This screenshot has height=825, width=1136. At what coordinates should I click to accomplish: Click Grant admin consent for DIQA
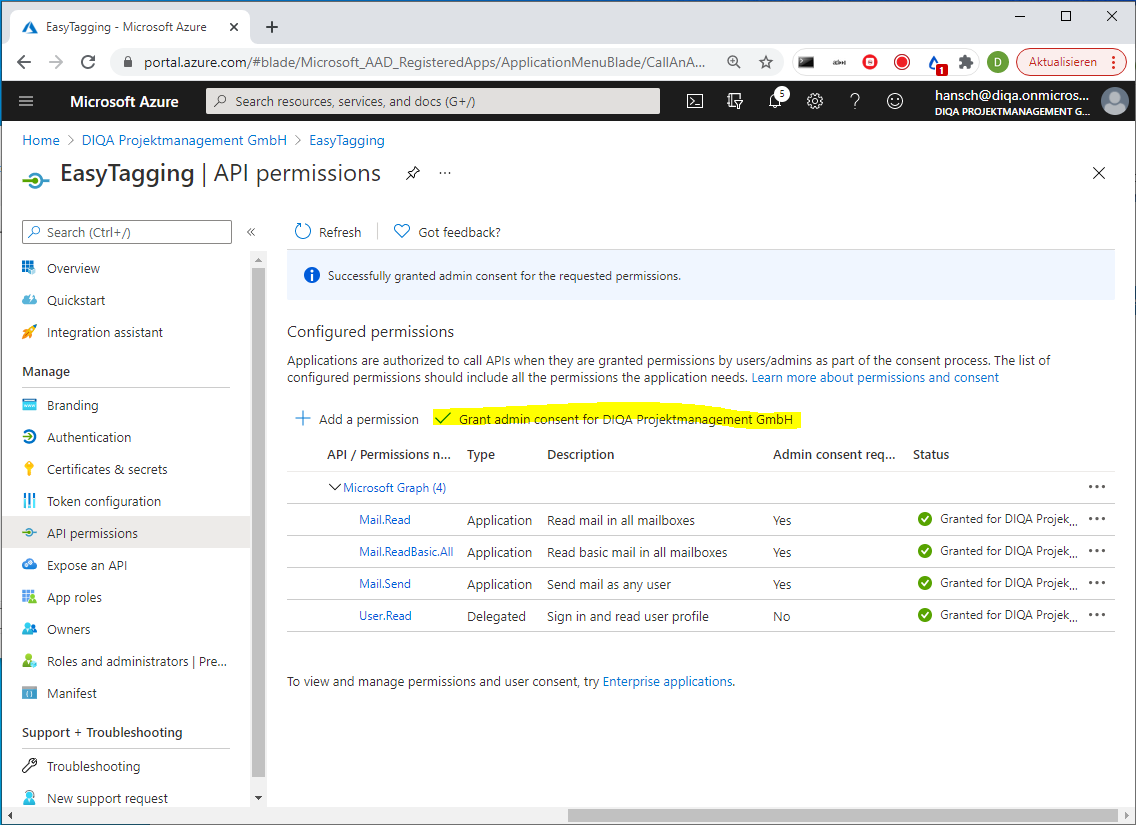[x=620, y=419]
